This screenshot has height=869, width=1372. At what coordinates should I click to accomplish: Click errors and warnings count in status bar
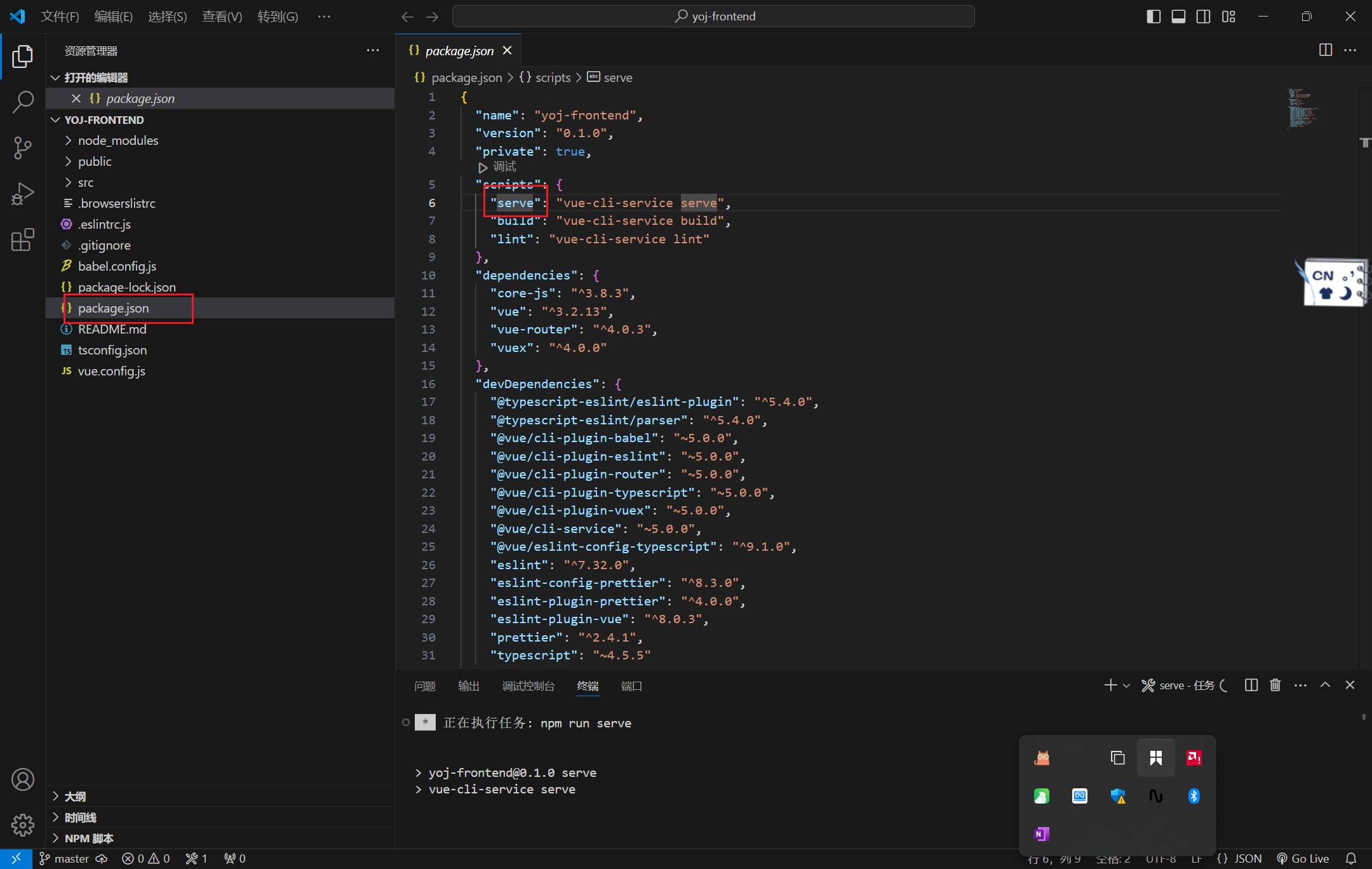[146, 859]
